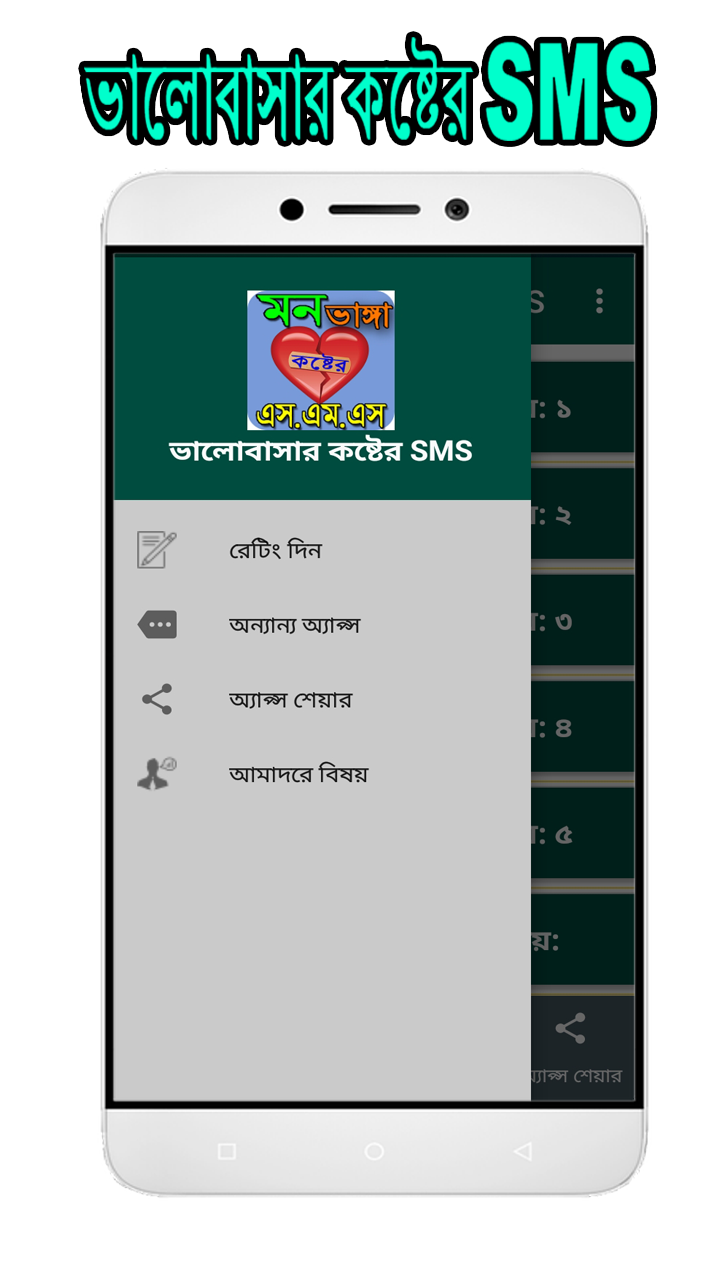This screenshot has height=1280, width=720.
Task: Tap the share icon in the drawer
Action: [157, 699]
